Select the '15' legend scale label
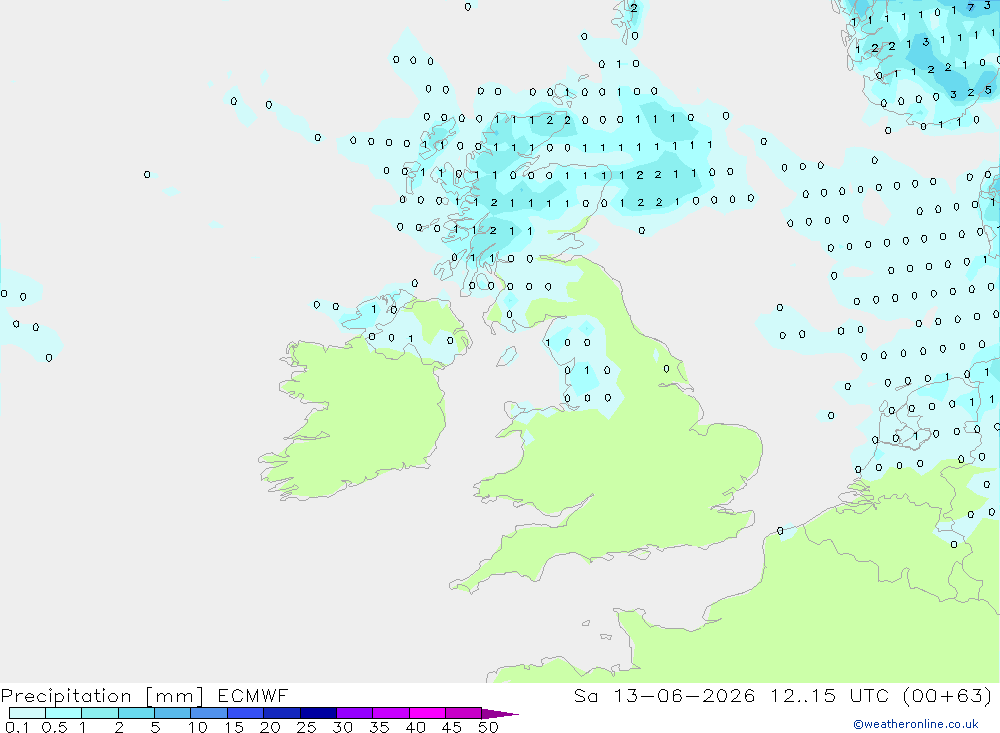Screen dimensions: 1000x733 [234, 727]
